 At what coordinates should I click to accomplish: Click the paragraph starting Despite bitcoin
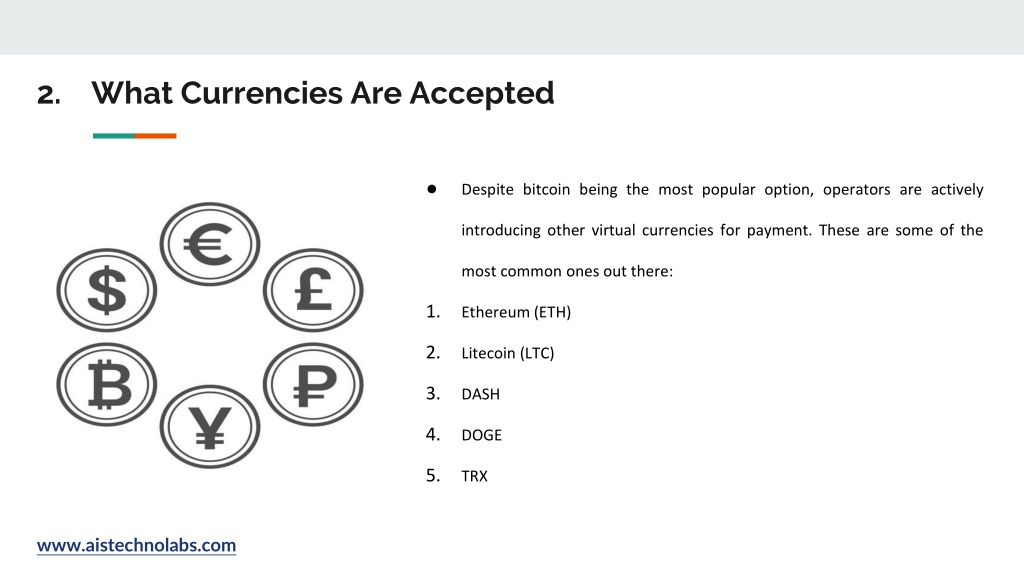click(x=722, y=230)
